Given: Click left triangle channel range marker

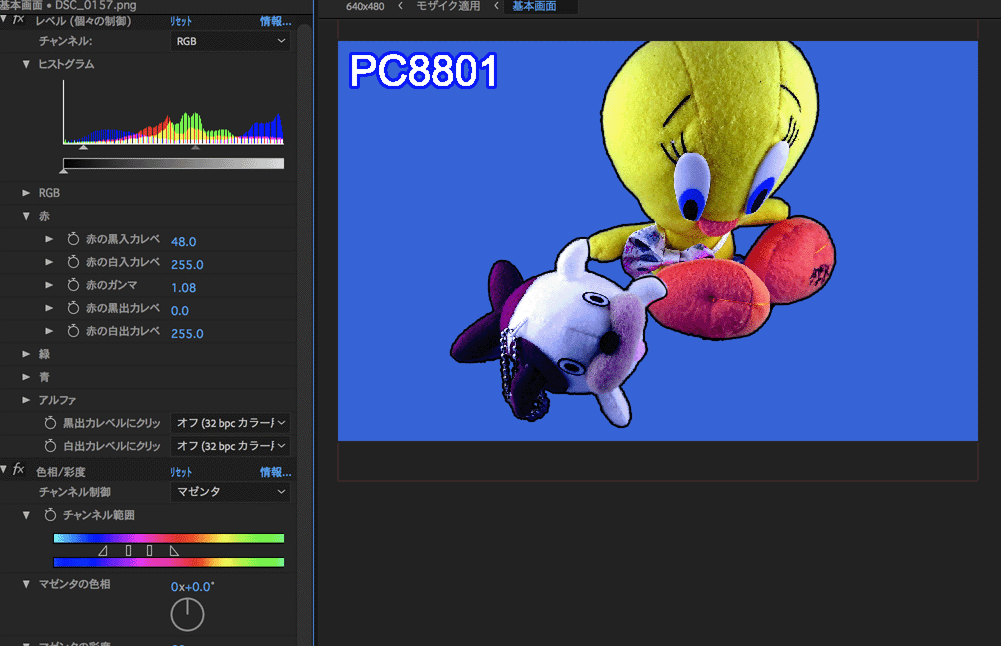Looking at the screenshot, I should (103, 550).
